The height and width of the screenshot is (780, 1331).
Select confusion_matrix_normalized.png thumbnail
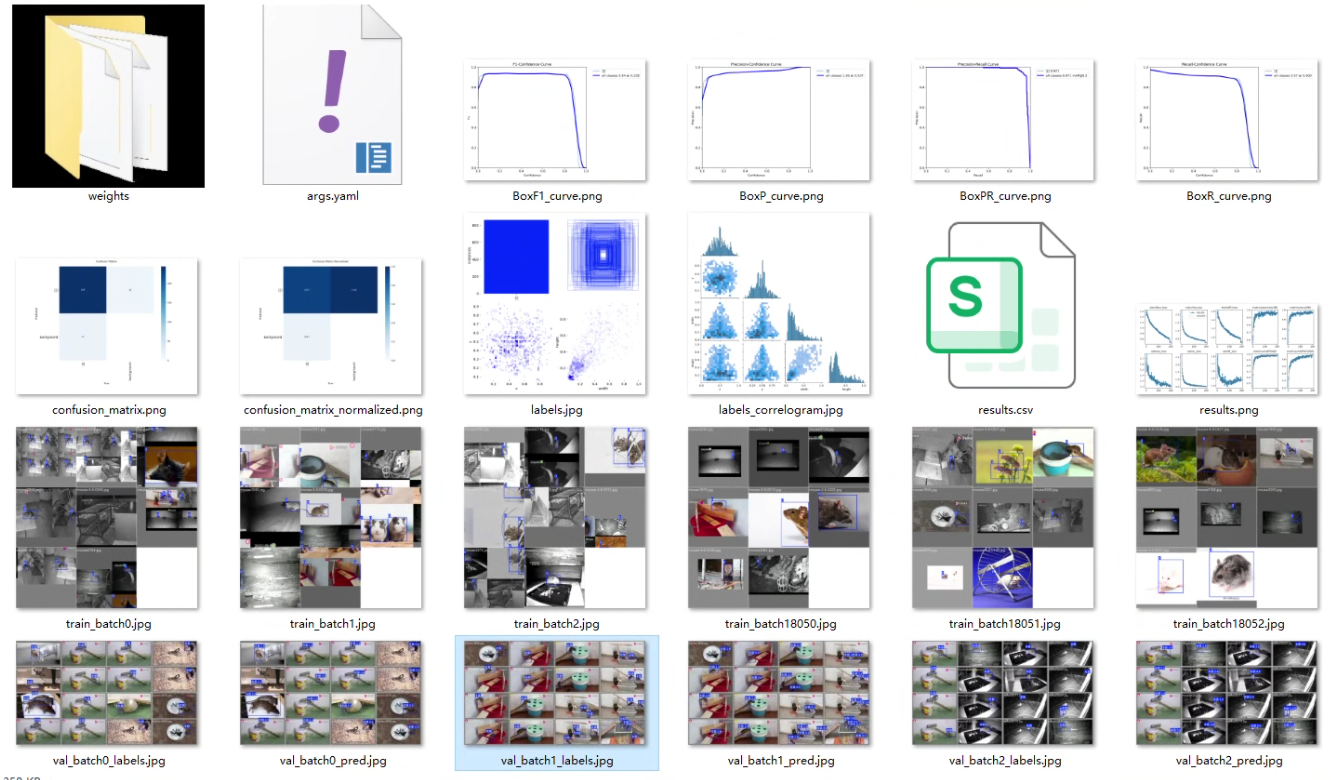tap(332, 326)
